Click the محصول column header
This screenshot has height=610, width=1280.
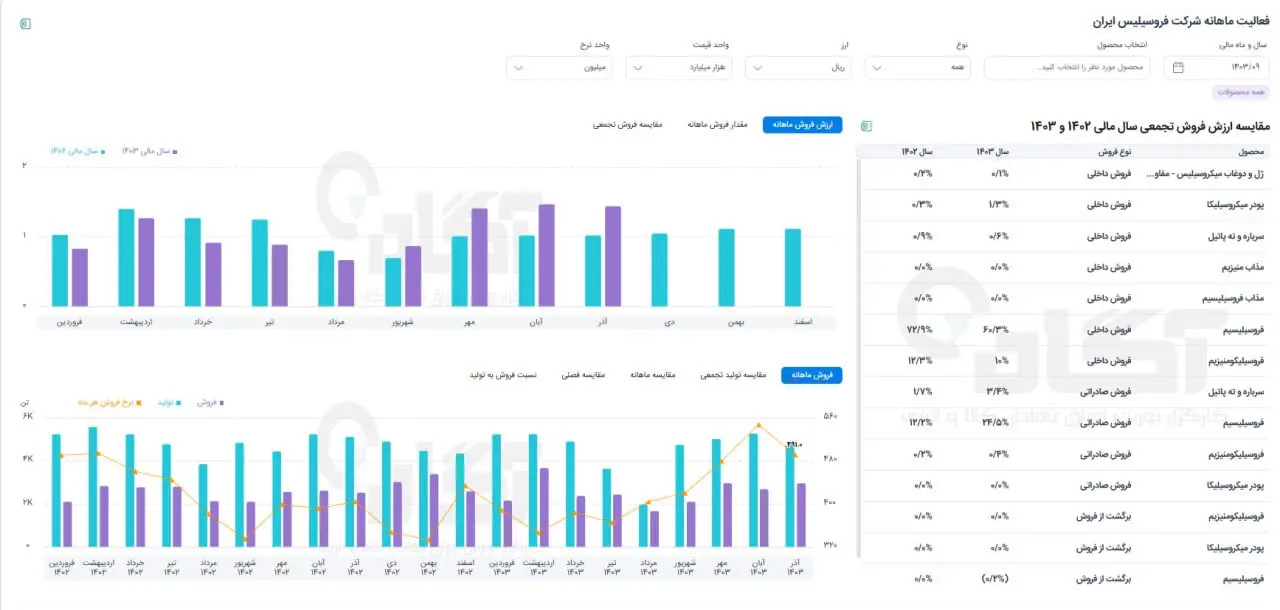(1252, 151)
